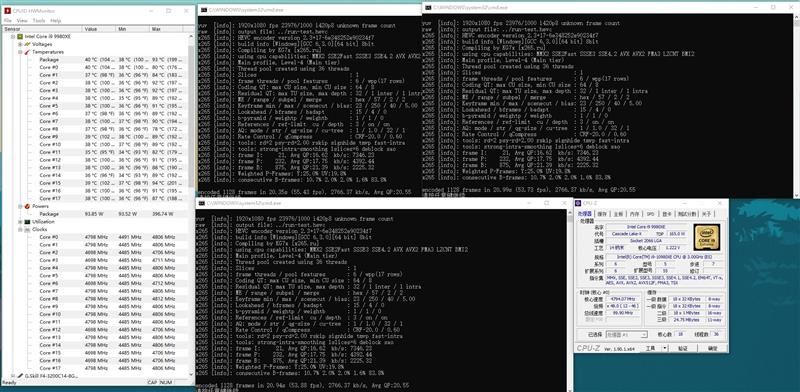800x392 pixels.
Task: Switch to the 关于 tab in CPU-Z
Action: (x=706, y=214)
